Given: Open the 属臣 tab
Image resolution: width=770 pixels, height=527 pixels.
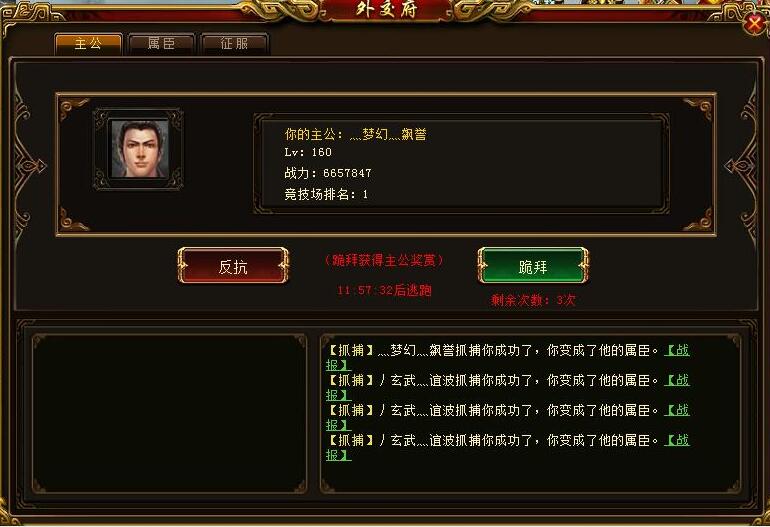Looking at the screenshot, I should coord(161,44).
